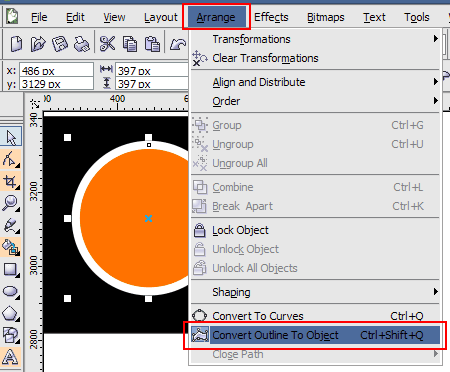
Task: Choose Clear Transformations
Action: (315, 58)
